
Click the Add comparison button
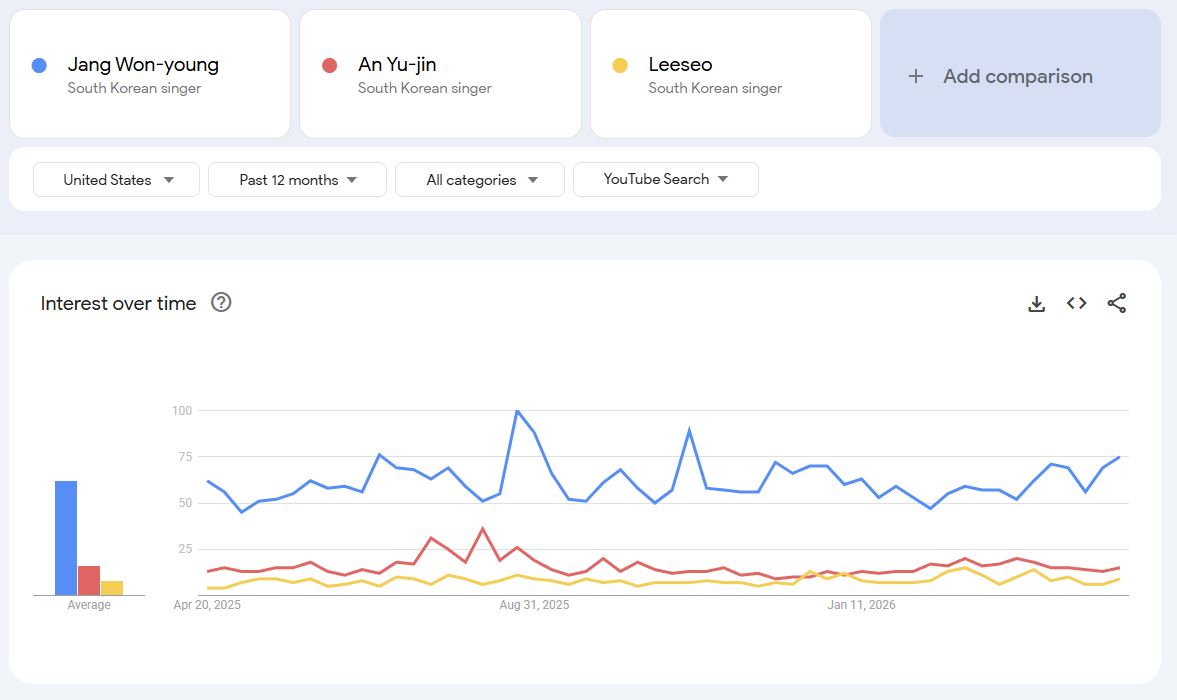tap(1020, 74)
